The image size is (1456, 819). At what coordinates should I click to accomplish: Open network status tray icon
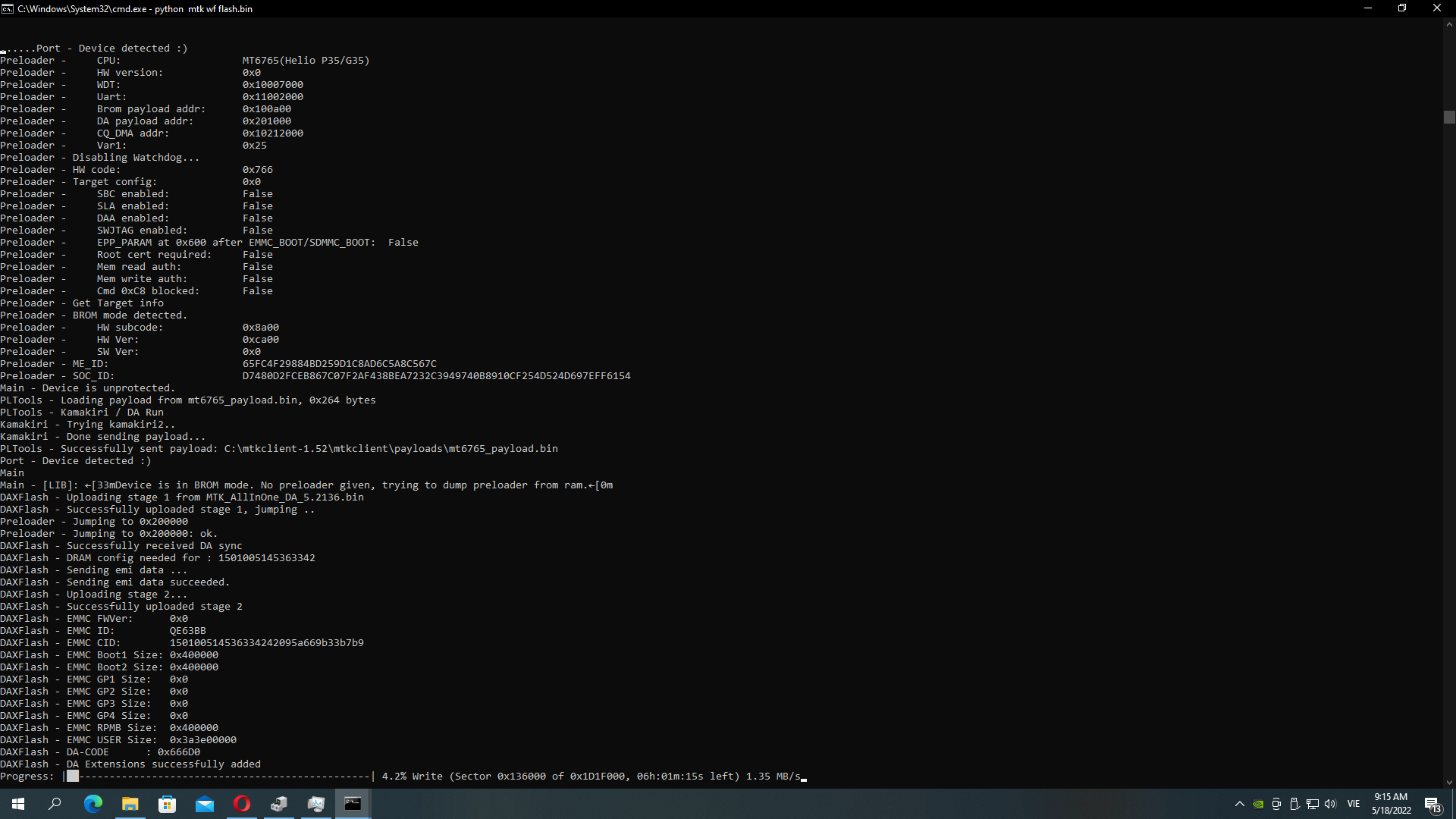1313,804
